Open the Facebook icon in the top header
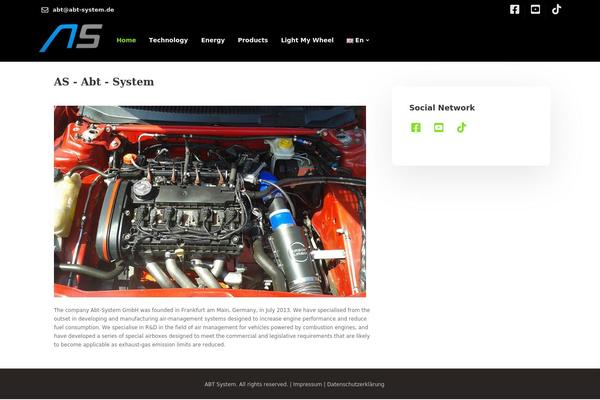600x400 pixels. click(x=515, y=10)
